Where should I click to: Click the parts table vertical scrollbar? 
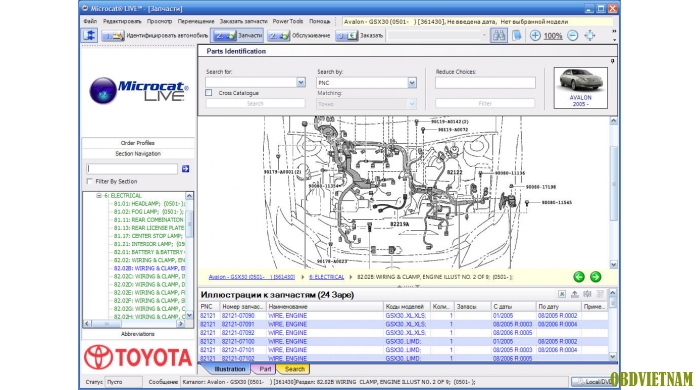612,324
